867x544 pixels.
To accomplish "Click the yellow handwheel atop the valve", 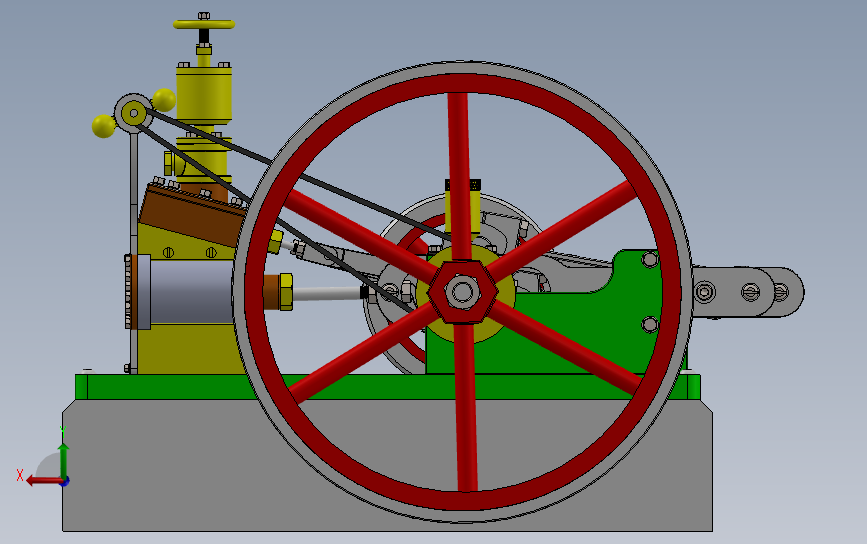I will point(204,24).
